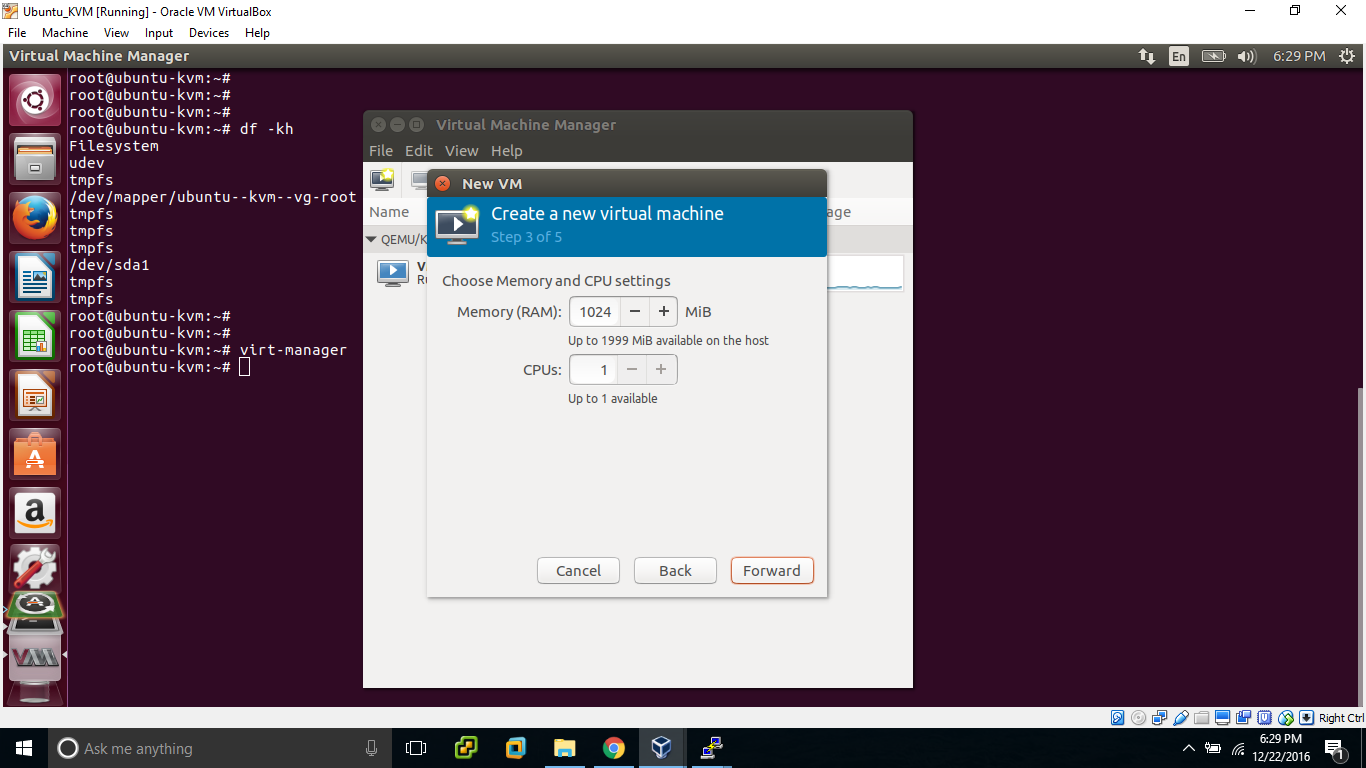Click VirtualBox keyboard capture arrow status icon
This screenshot has height=768, width=1366.
pos(1306,718)
